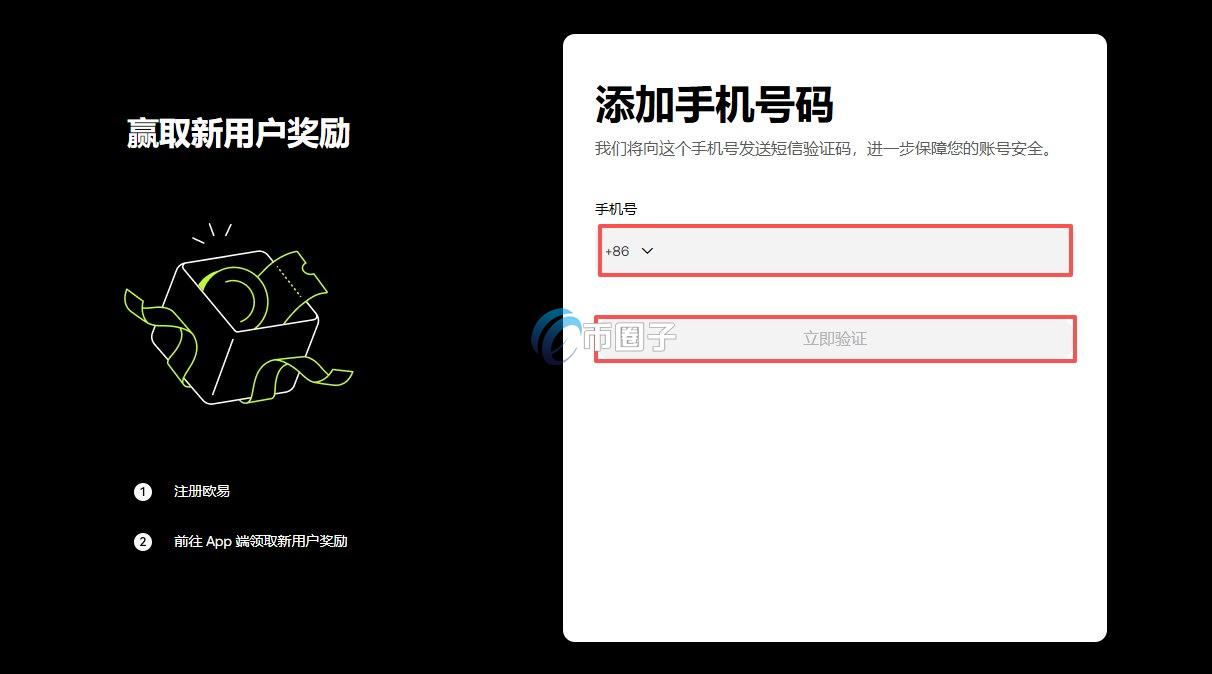This screenshot has width=1212, height=674.
Task: Click the 赢取新用户奖励 heading text
Action: click(237, 135)
